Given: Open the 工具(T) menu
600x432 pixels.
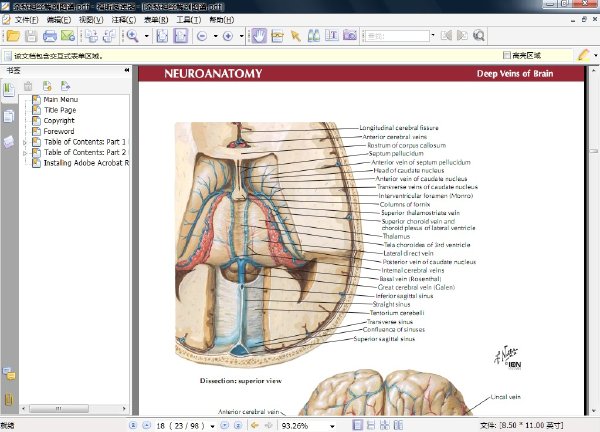Looking at the screenshot, I should pos(189,20).
